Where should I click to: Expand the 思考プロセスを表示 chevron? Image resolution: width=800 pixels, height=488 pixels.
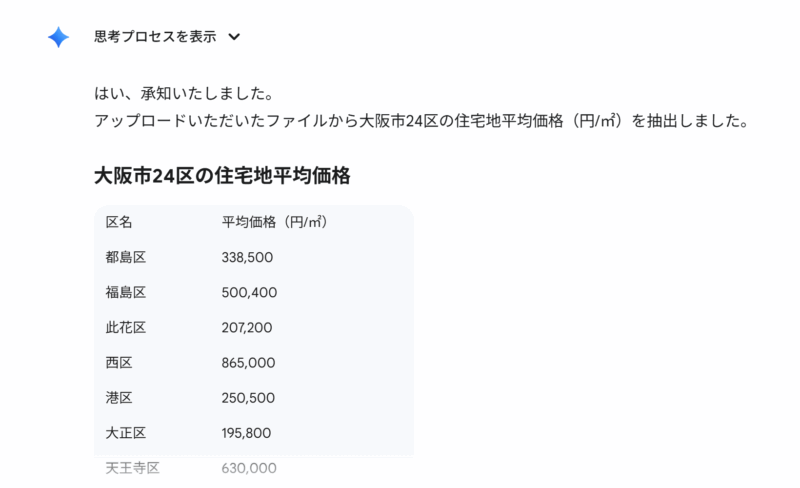click(234, 37)
